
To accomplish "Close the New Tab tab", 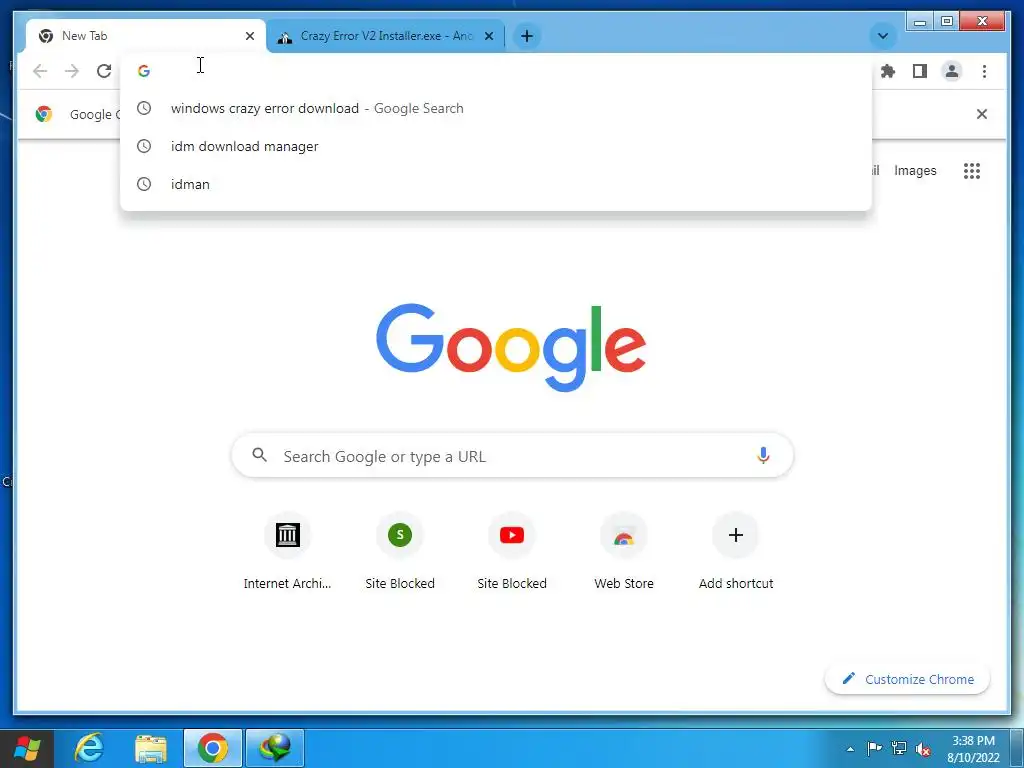I will [249, 36].
